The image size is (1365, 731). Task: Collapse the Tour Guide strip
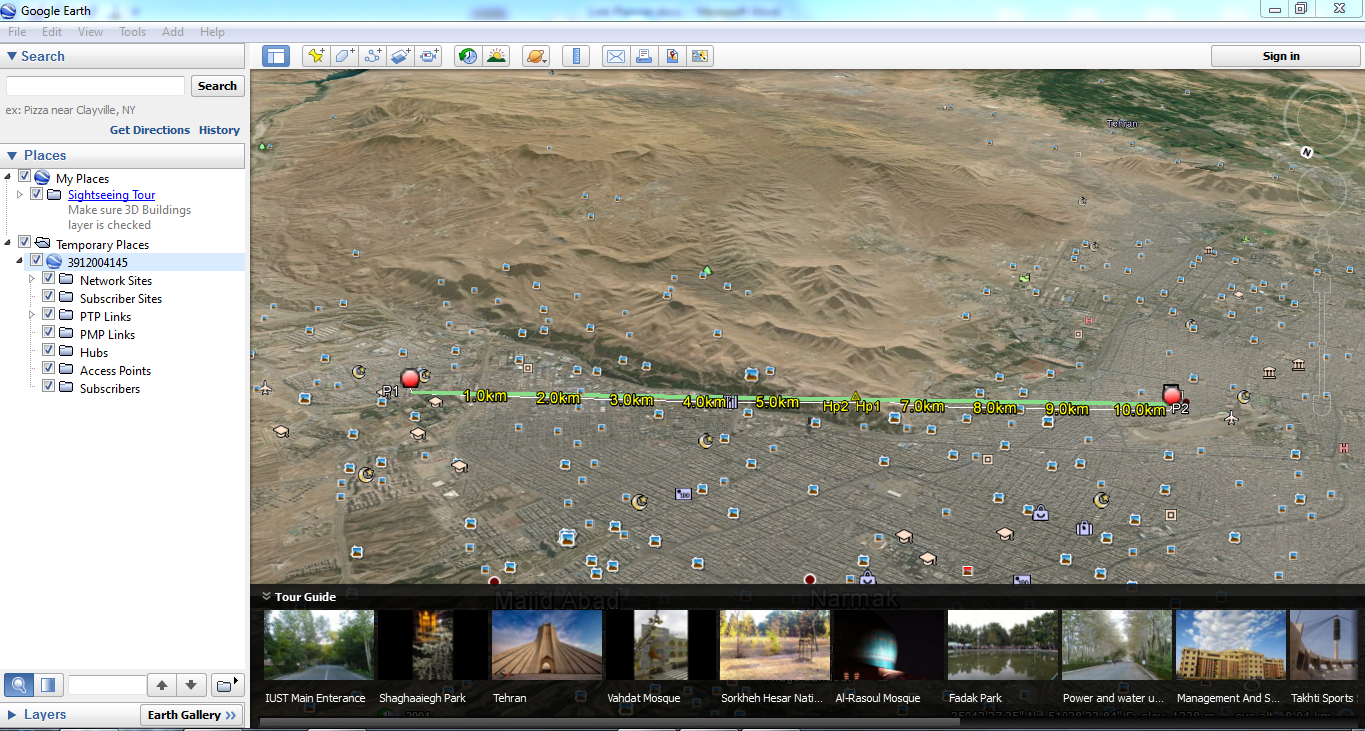coord(266,596)
